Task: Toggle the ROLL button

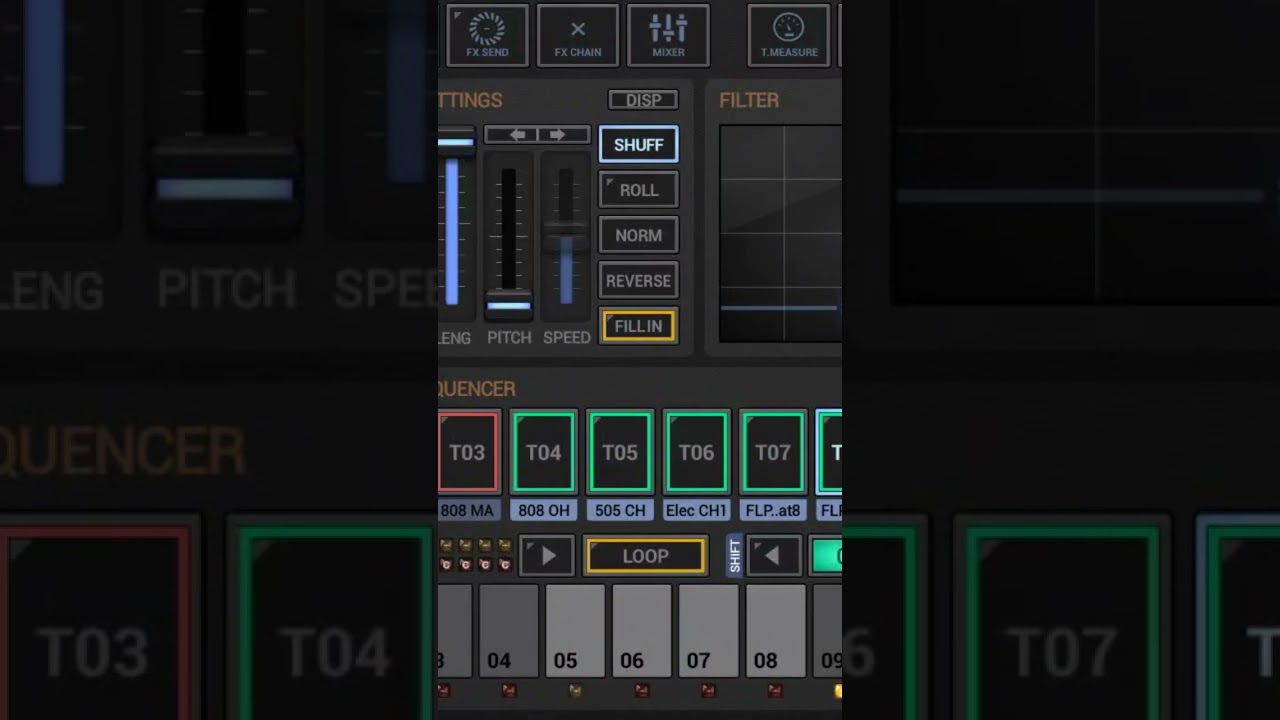Action: (x=639, y=190)
